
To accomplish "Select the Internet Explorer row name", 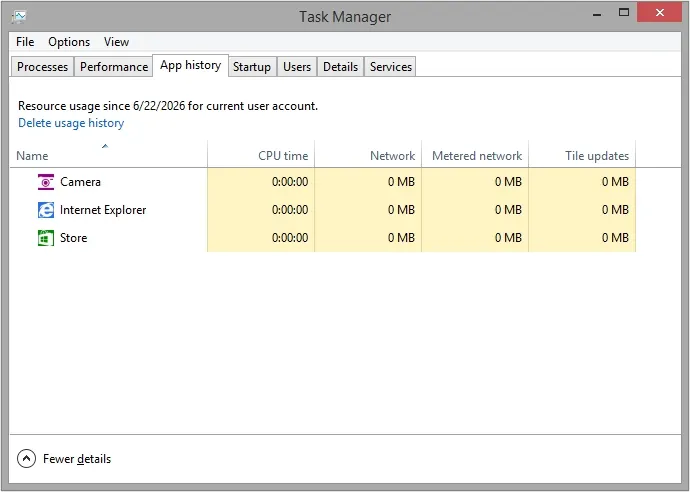I will [x=103, y=210].
